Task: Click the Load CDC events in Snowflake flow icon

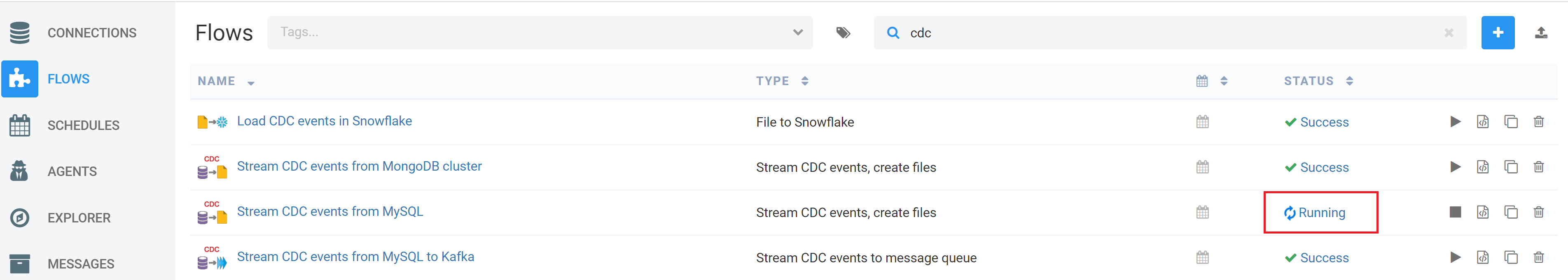Action: (x=213, y=122)
